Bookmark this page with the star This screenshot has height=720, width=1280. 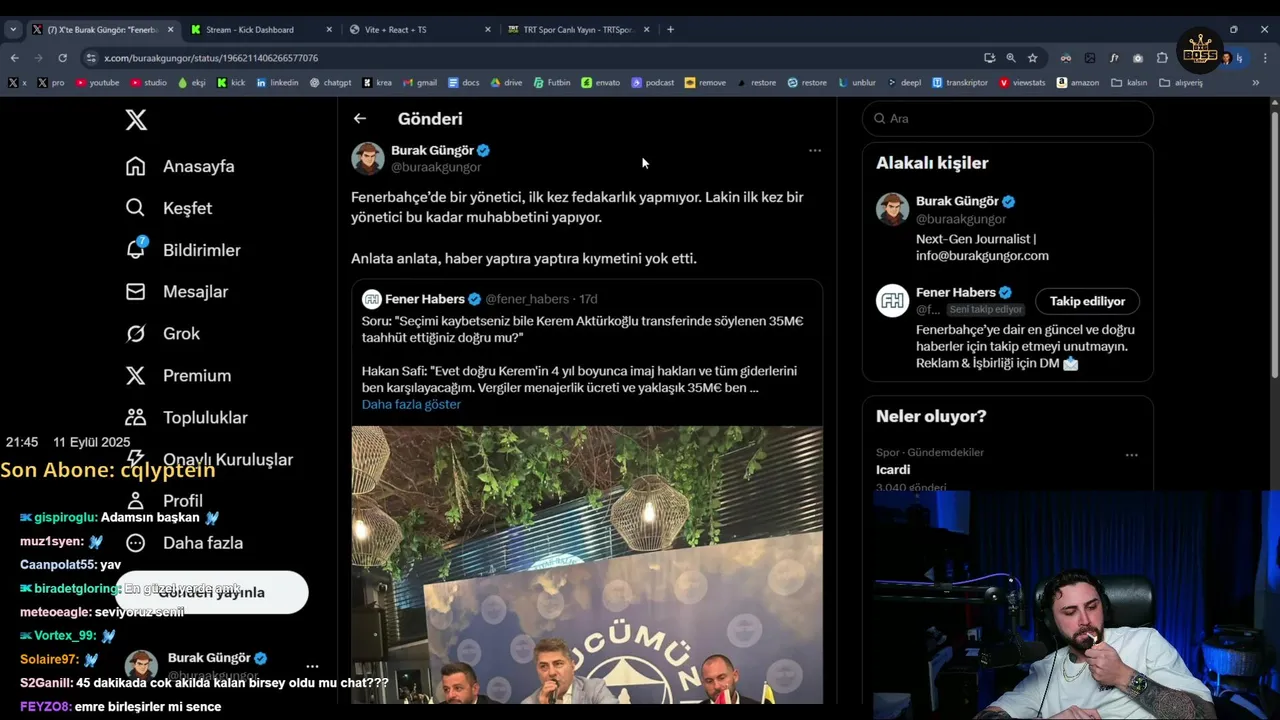(x=1033, y=58)
